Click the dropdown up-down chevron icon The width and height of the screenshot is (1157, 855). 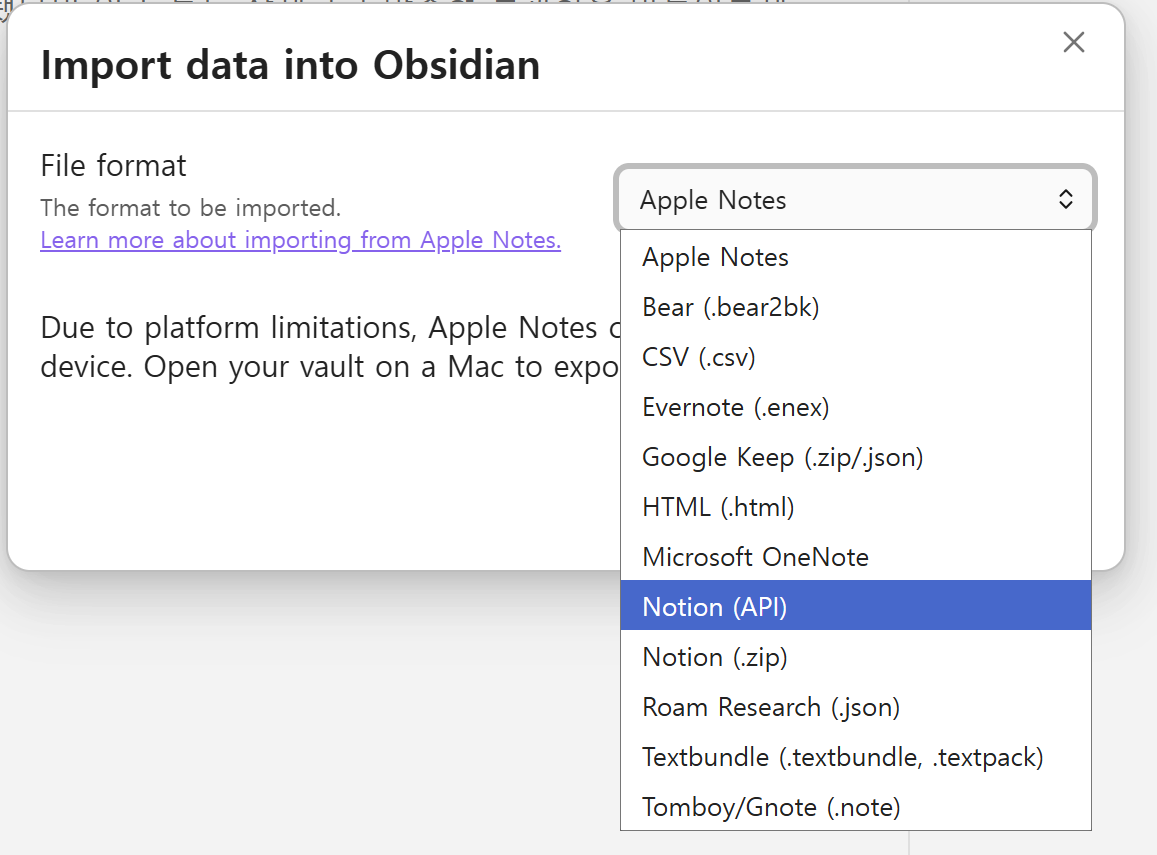pos(1066,199)
